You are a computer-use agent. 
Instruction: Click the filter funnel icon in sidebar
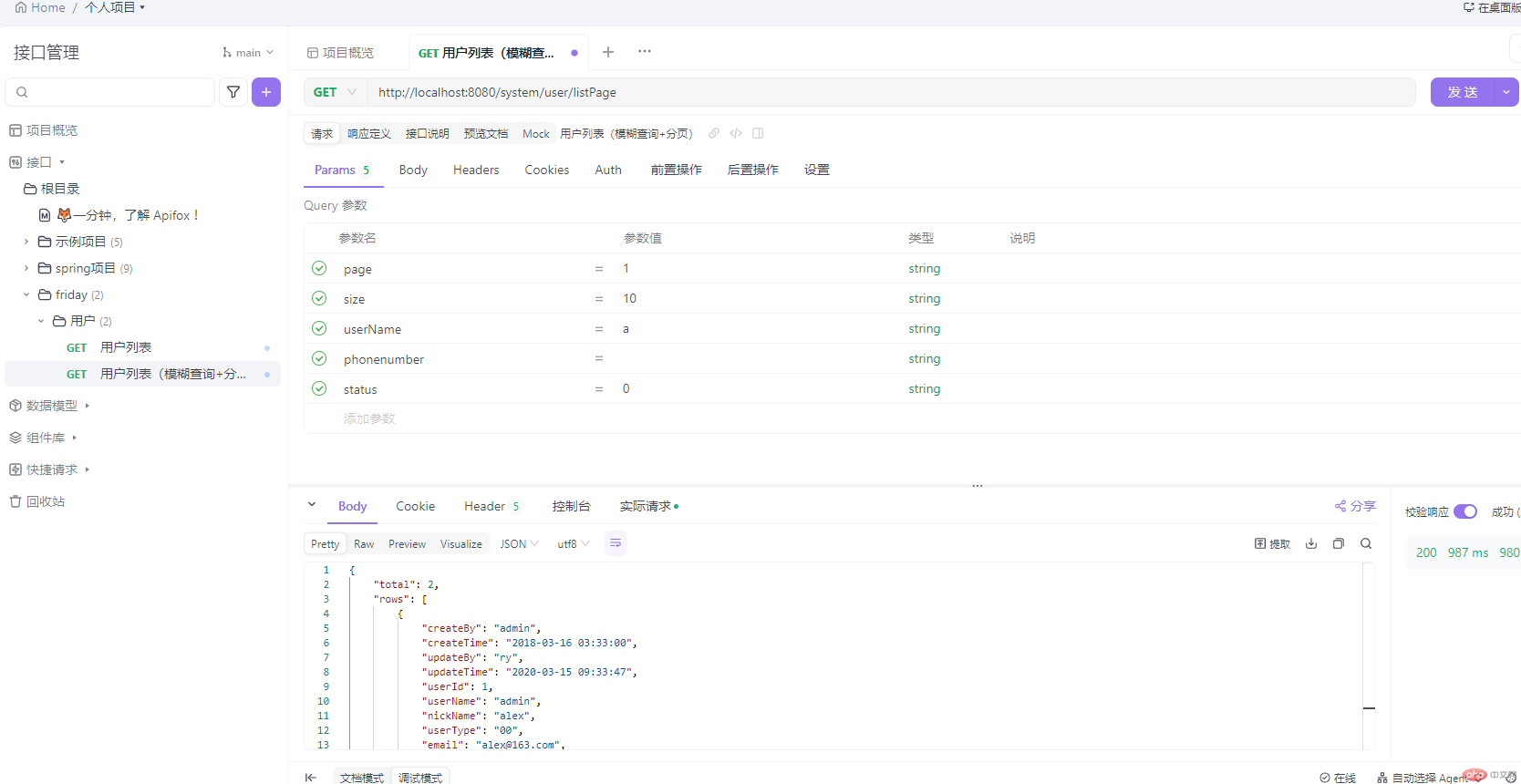[x=233, y=92]
